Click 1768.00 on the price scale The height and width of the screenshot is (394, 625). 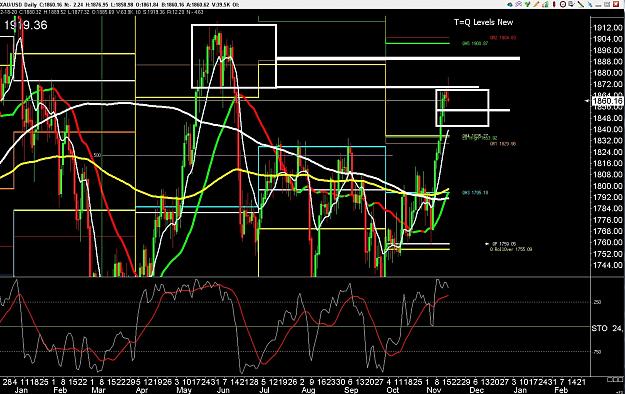608,231
